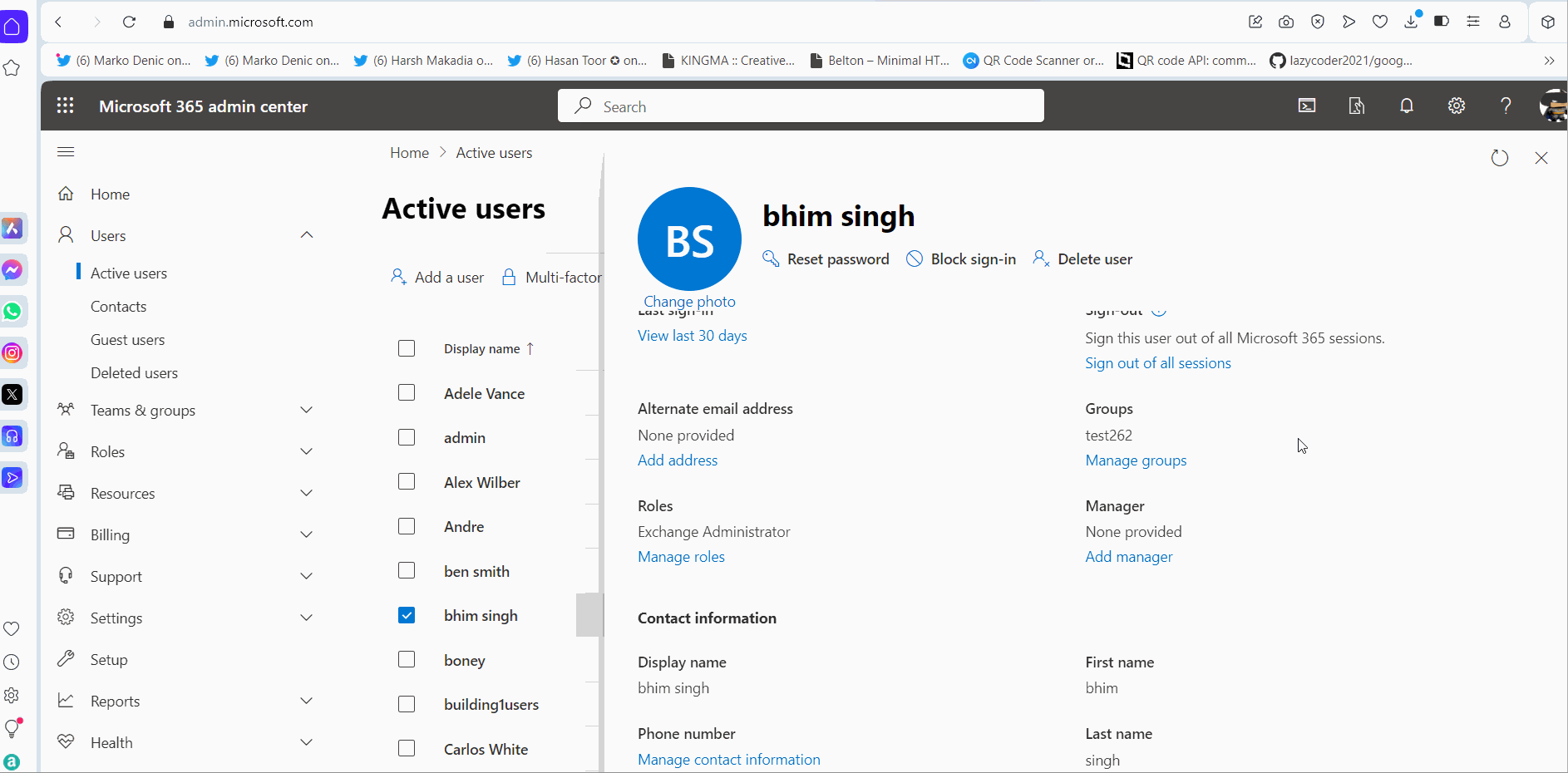
Task: Open the Microsoft 365 app launcher
Action: [65, 106]
